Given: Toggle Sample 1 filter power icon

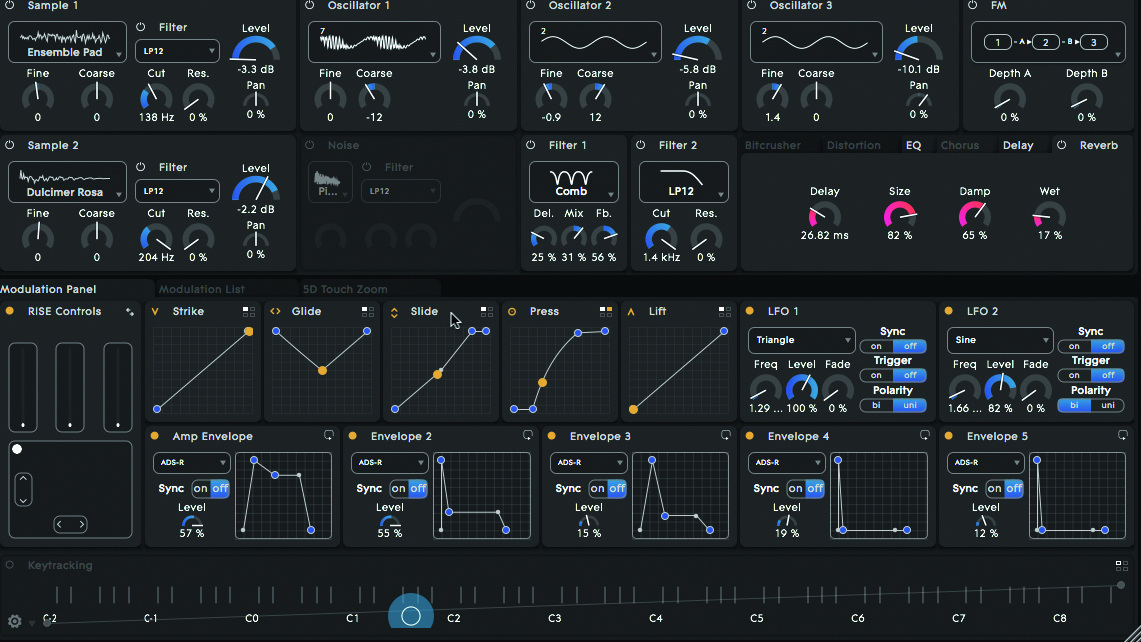Looking at the screenshot, I should 140,27.
